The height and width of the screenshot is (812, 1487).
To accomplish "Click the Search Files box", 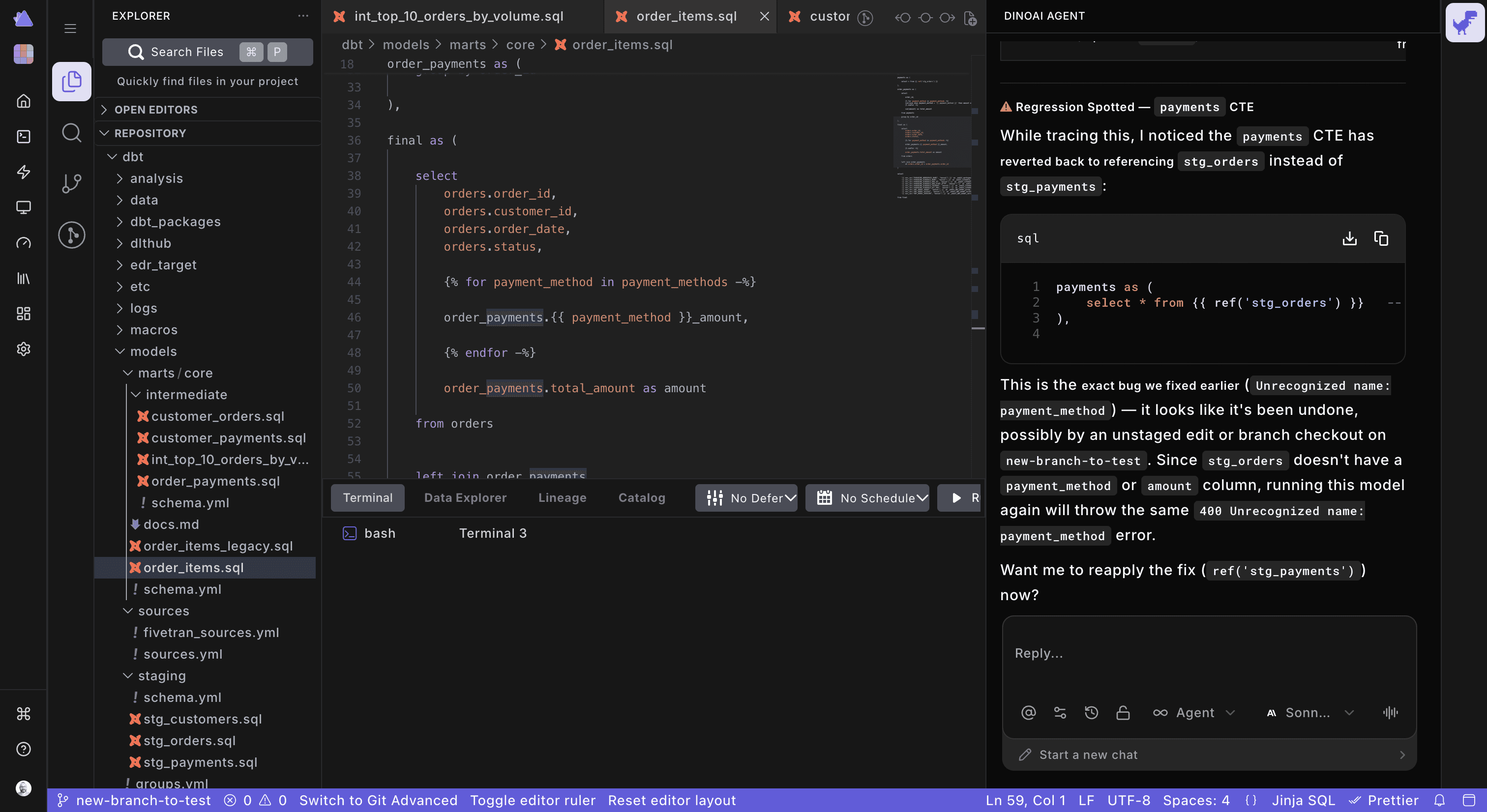I will point(208,52).
